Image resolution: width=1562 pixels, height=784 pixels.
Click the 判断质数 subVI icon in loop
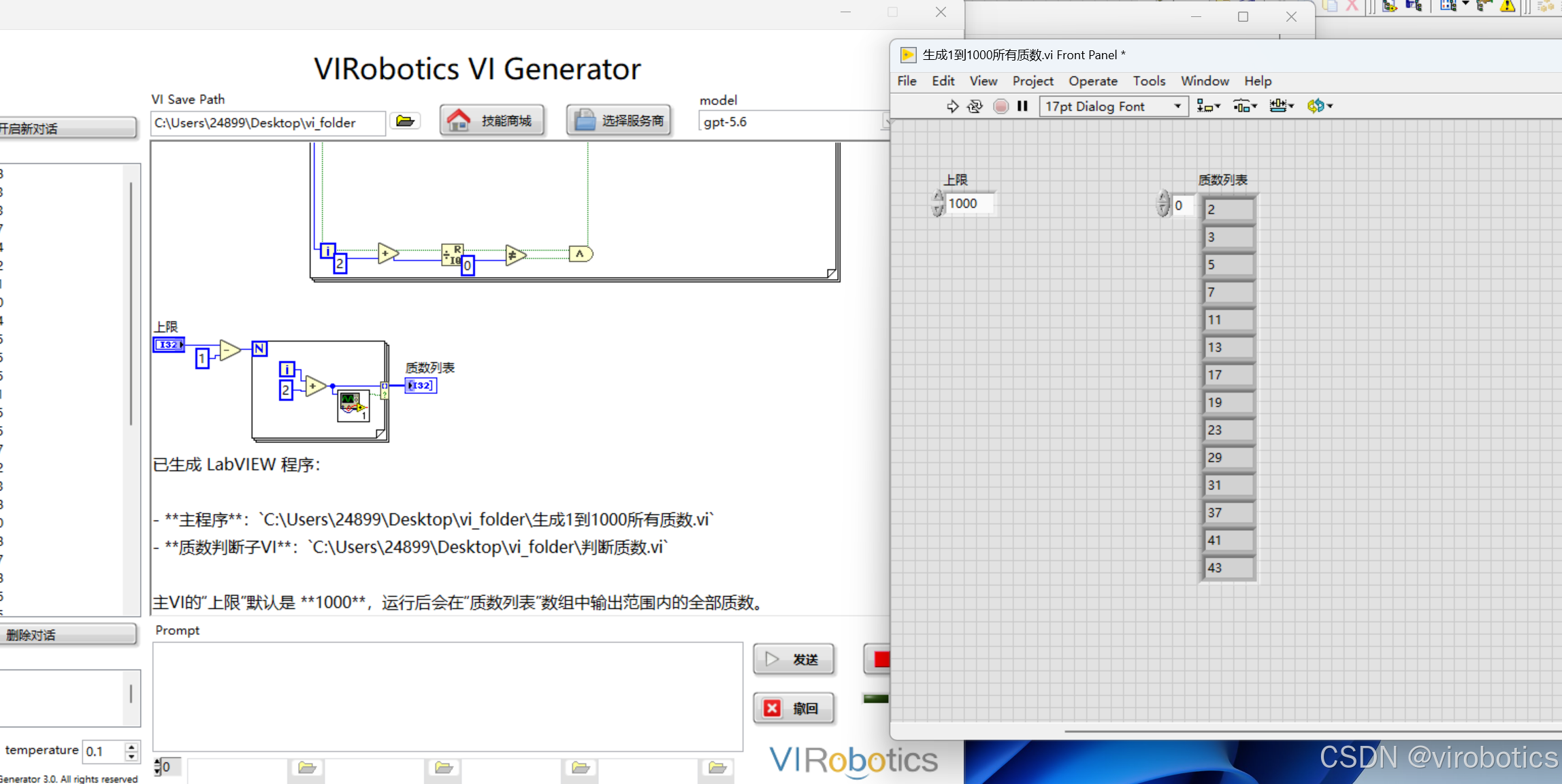(354, 406)
